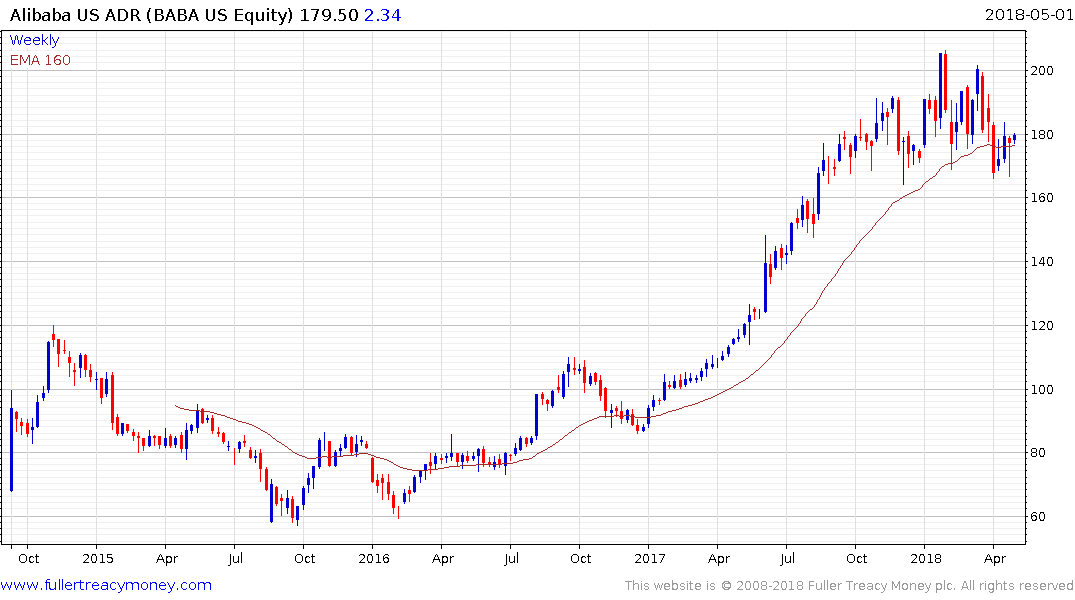The height and width of the screenshot is (600, 1075).
Task: Click the 200 price axis label
Action: coord(1042,71)
